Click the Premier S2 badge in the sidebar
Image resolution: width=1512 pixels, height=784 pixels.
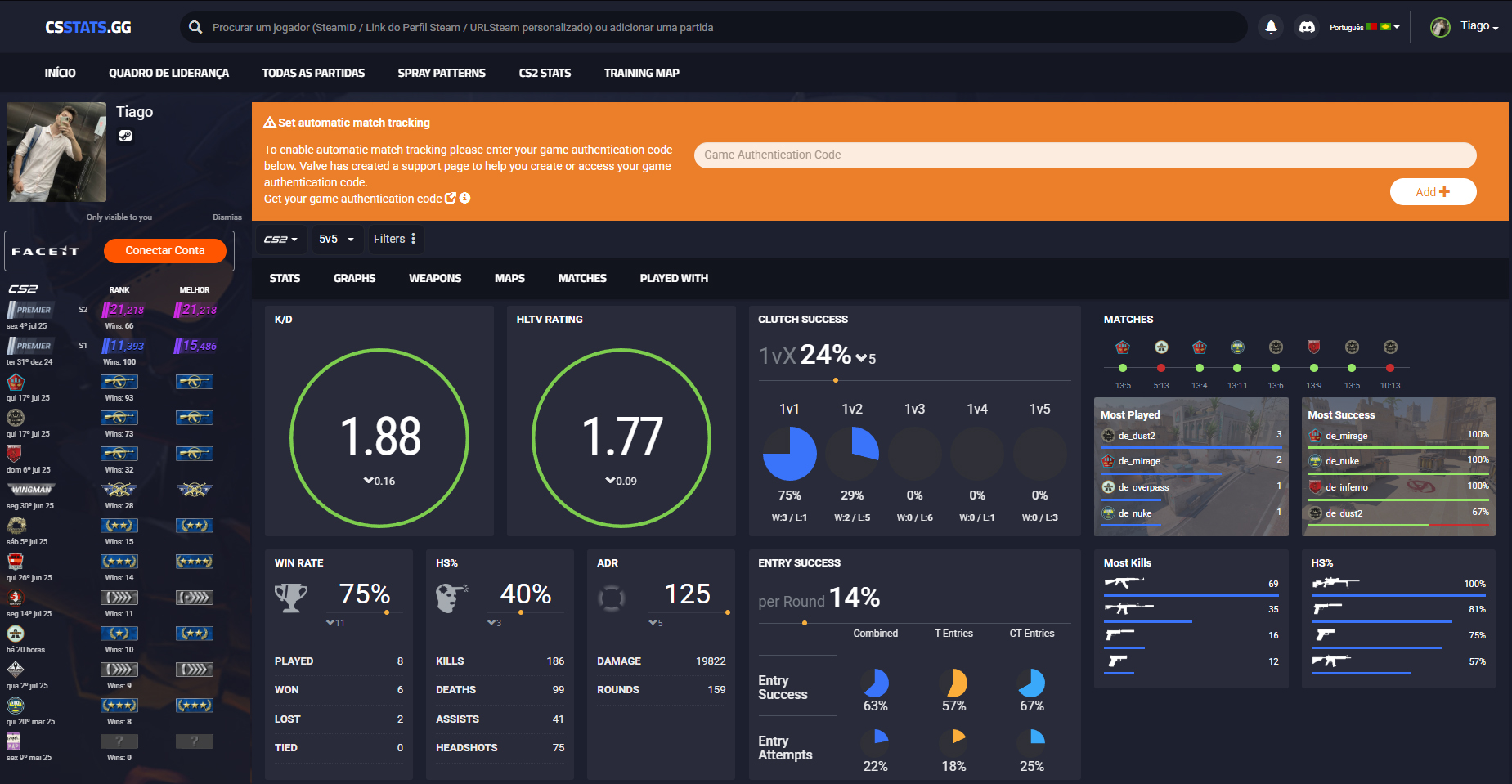coord(29,310)
